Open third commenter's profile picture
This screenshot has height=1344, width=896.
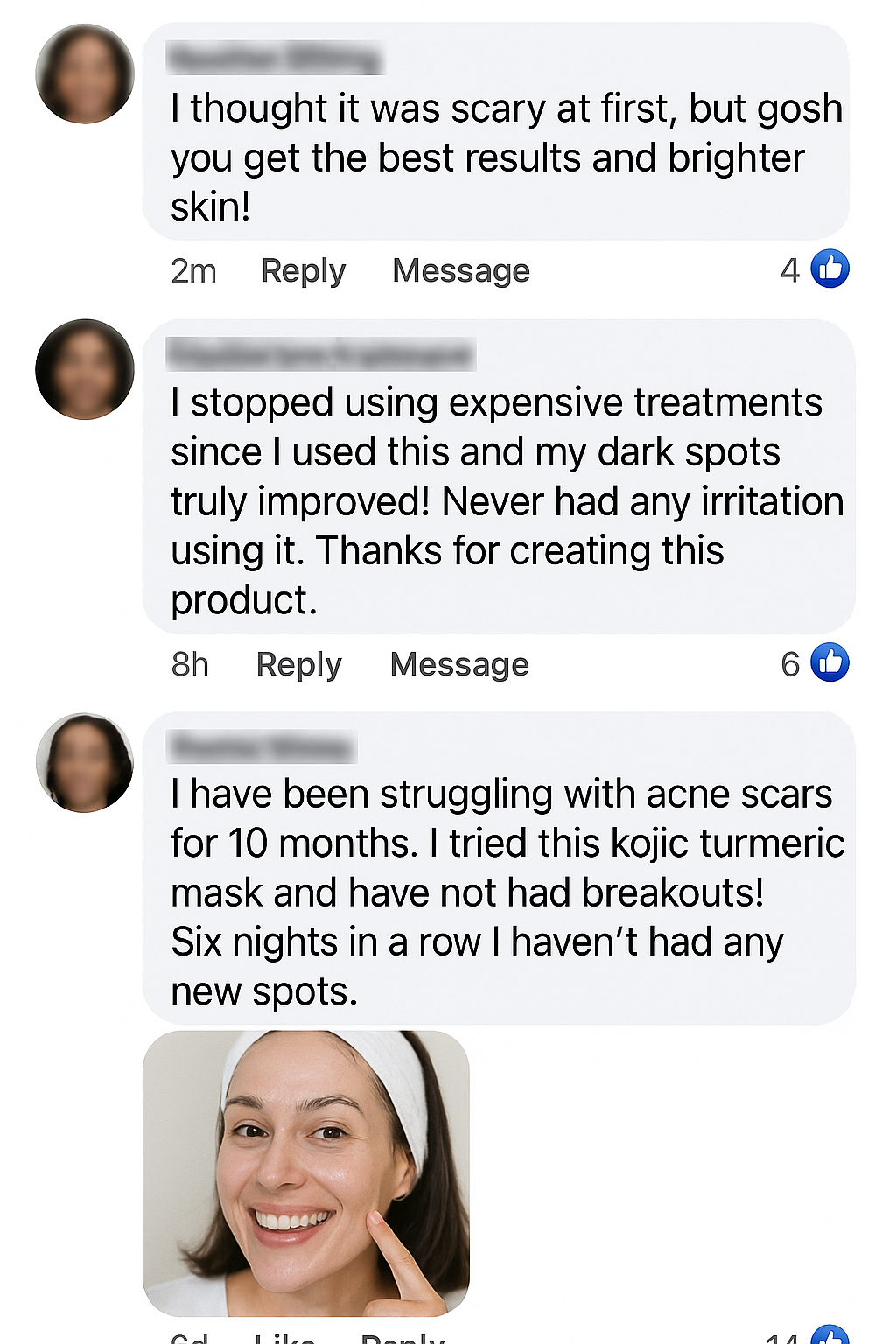point(85,762)
